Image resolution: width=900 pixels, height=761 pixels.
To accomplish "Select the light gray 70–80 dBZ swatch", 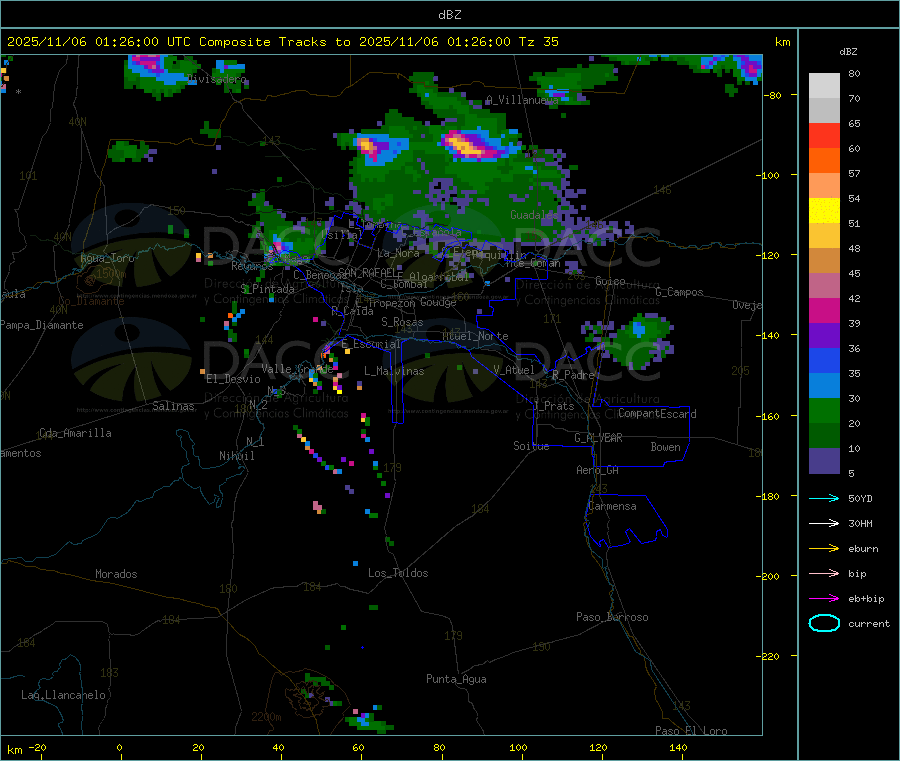I will [824, 86].
